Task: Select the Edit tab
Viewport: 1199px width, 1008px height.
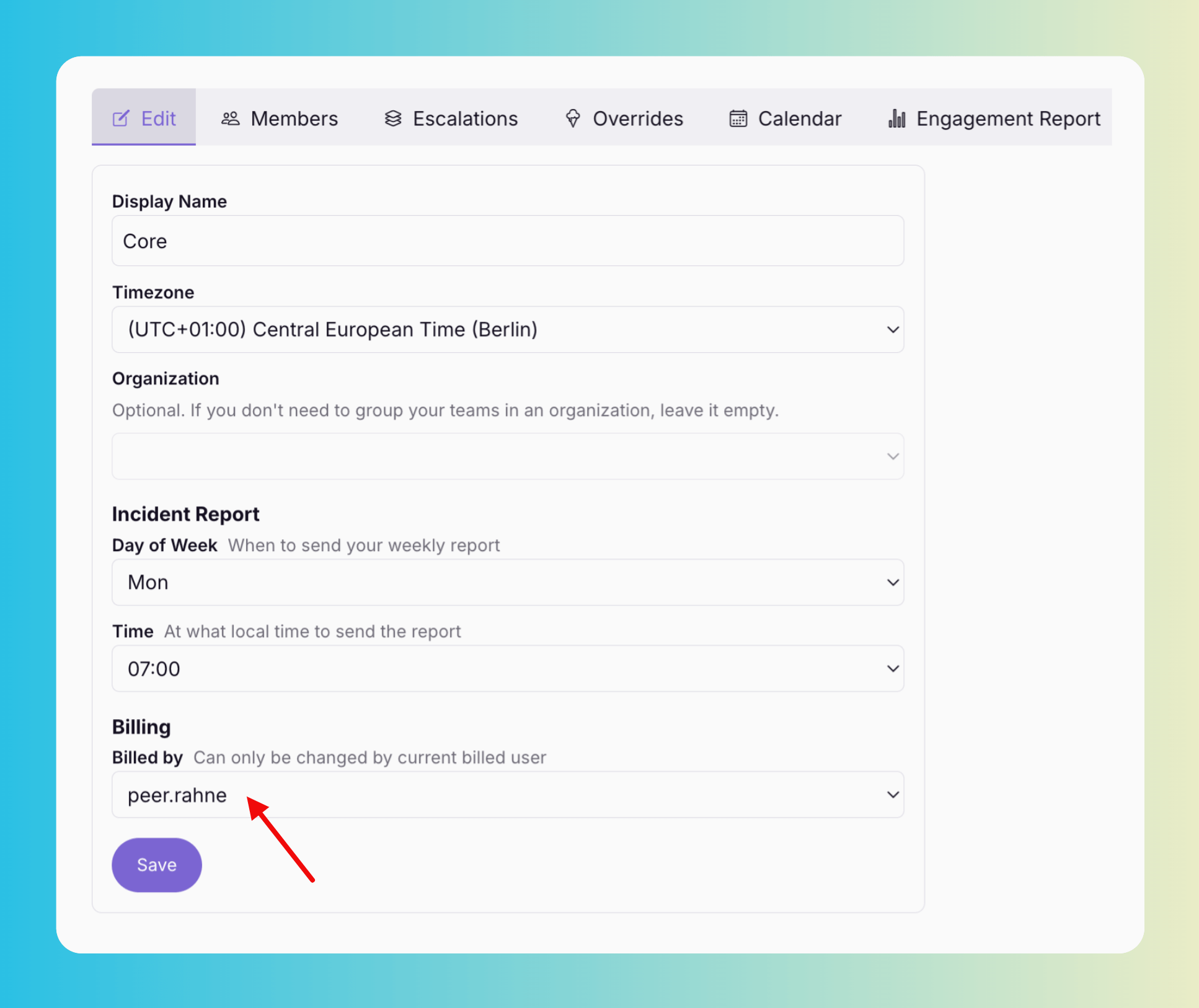Action: 158,118
